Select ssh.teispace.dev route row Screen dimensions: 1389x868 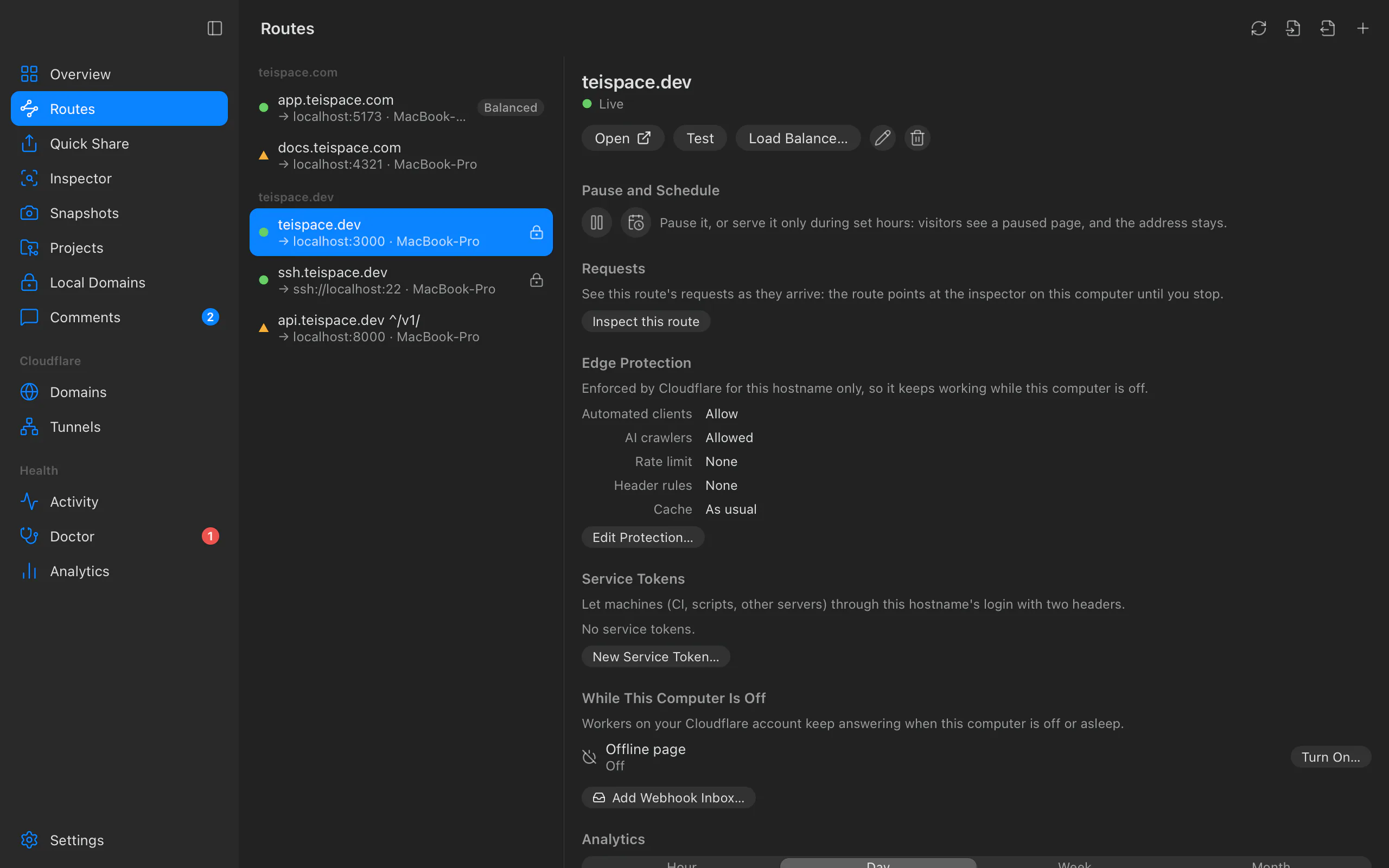(x=401, y=280)
